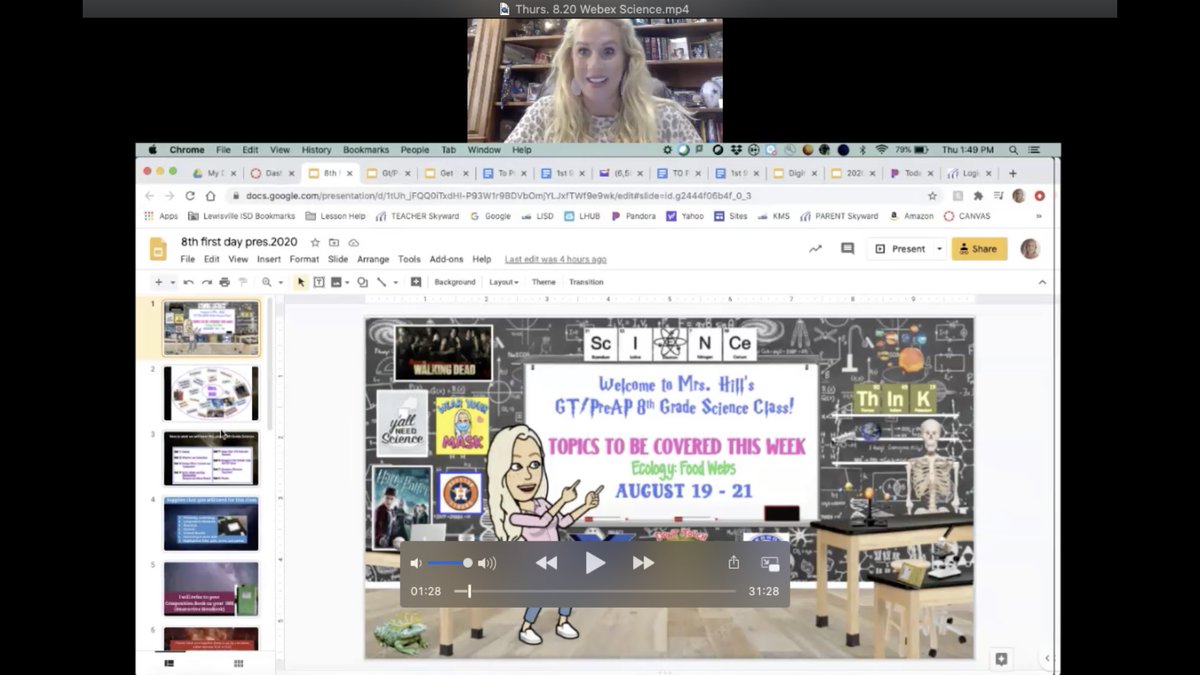Open the Layout dropdown
1200x675 pixels.
[504, 282]
